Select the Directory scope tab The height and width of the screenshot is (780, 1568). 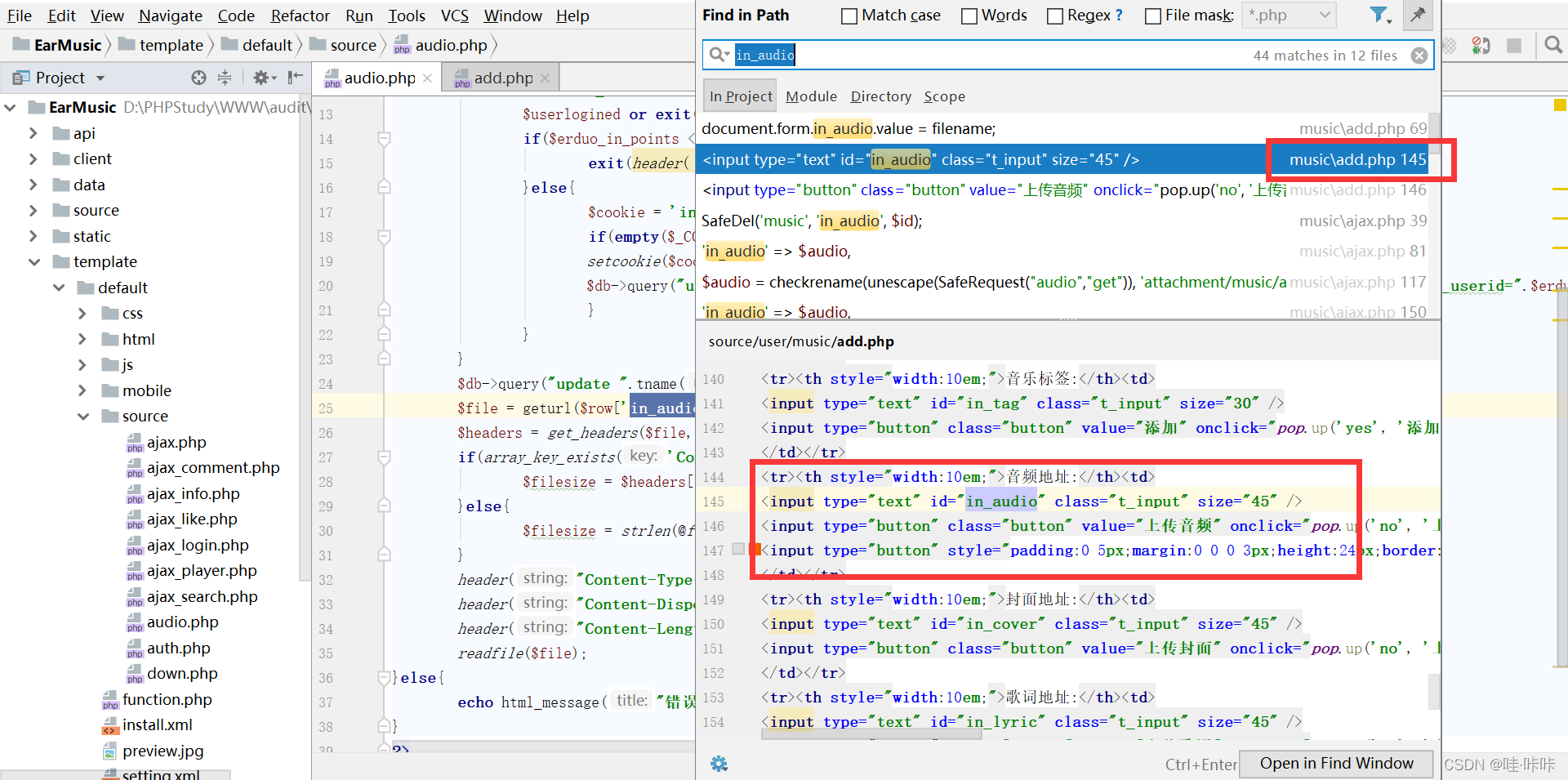pyautogui.click(x=880, y=96)
